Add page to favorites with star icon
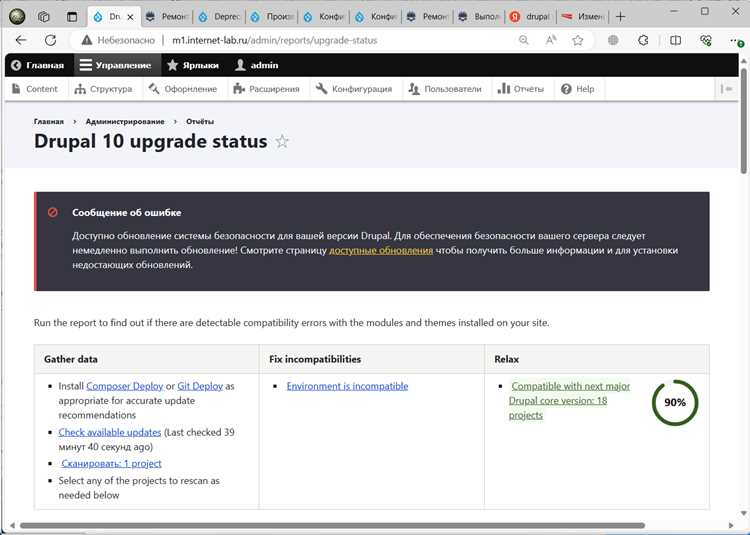This screenshot has height=535, width=750. 578,40
